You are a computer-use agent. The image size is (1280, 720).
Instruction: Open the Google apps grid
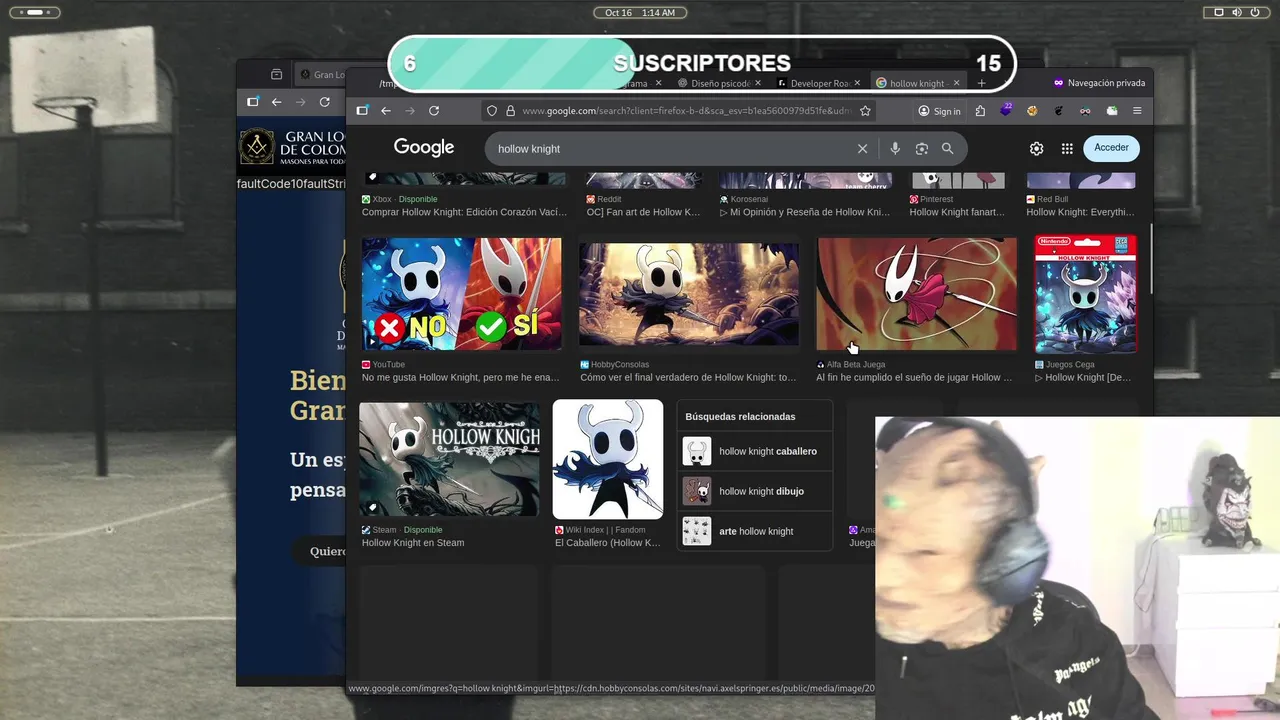1067,149
